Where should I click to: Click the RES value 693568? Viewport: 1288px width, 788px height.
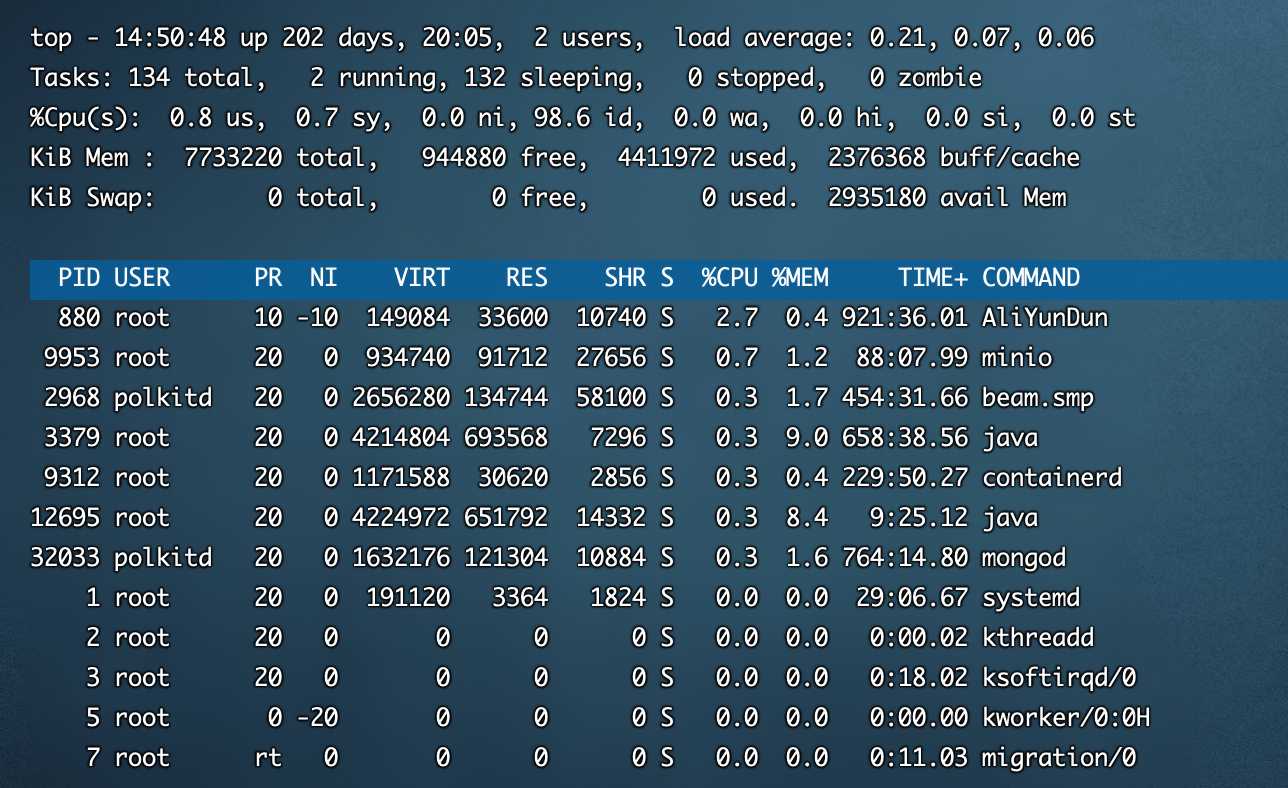[x=506, y=438]
